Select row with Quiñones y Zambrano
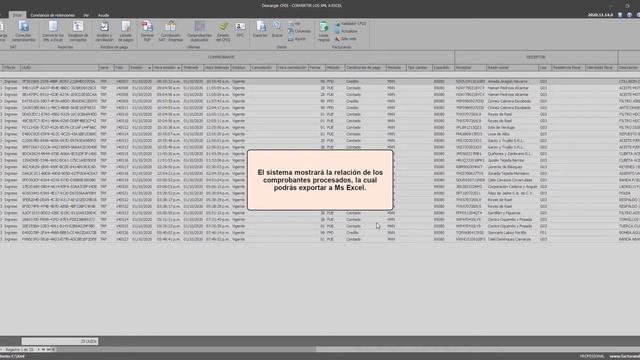The height and width of the screenshot is (360, 640). (320, 154)
